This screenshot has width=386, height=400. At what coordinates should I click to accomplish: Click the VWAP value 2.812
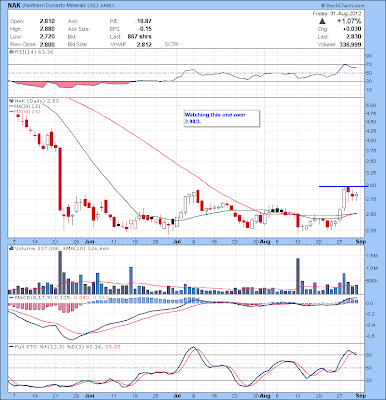tap(145, 44)
